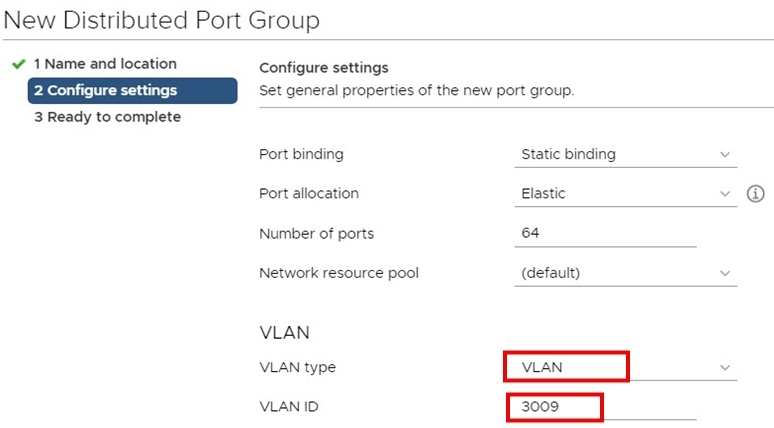Image resolution: width=774 pixels, height=428 pixels.
Task: Select step 2 Configure settings
Action: pyautogui.click(x=132, y=90)
